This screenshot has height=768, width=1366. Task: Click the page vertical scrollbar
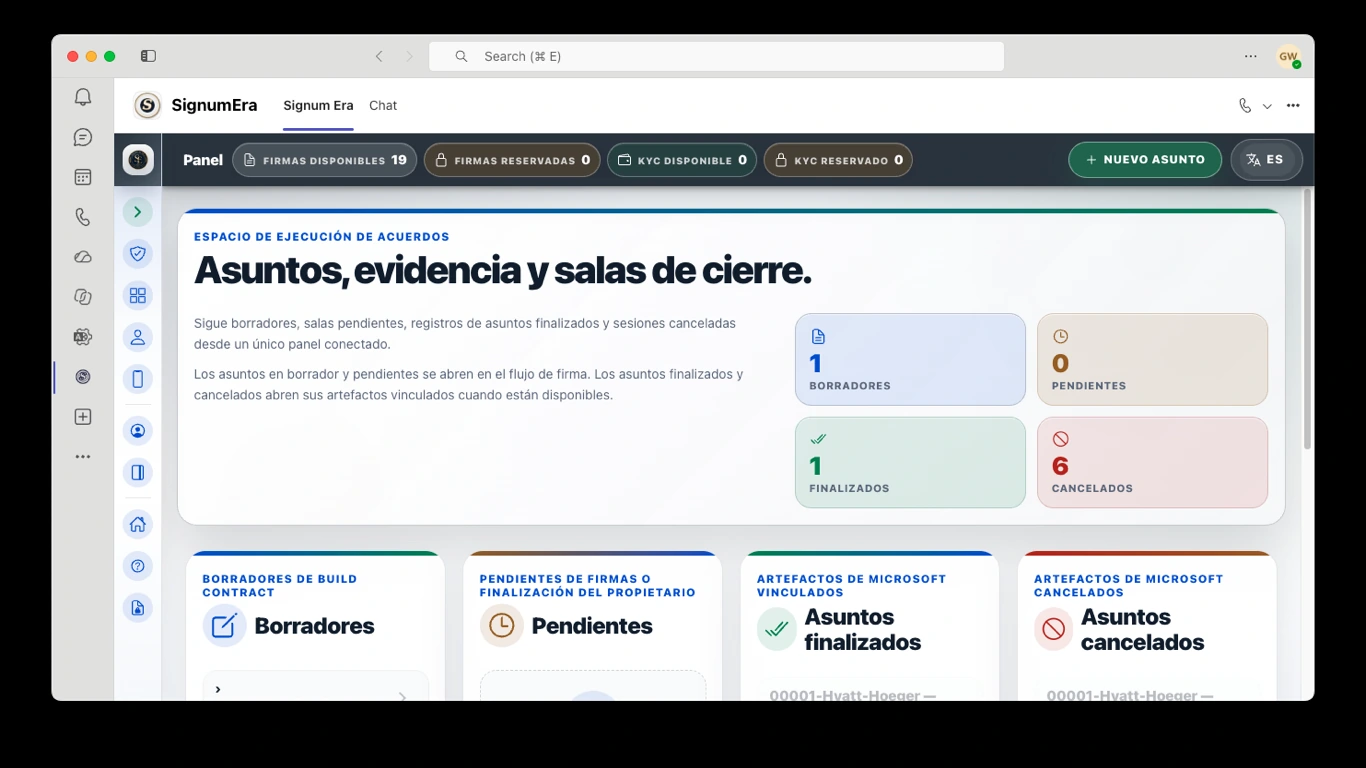pos(1307,320)
